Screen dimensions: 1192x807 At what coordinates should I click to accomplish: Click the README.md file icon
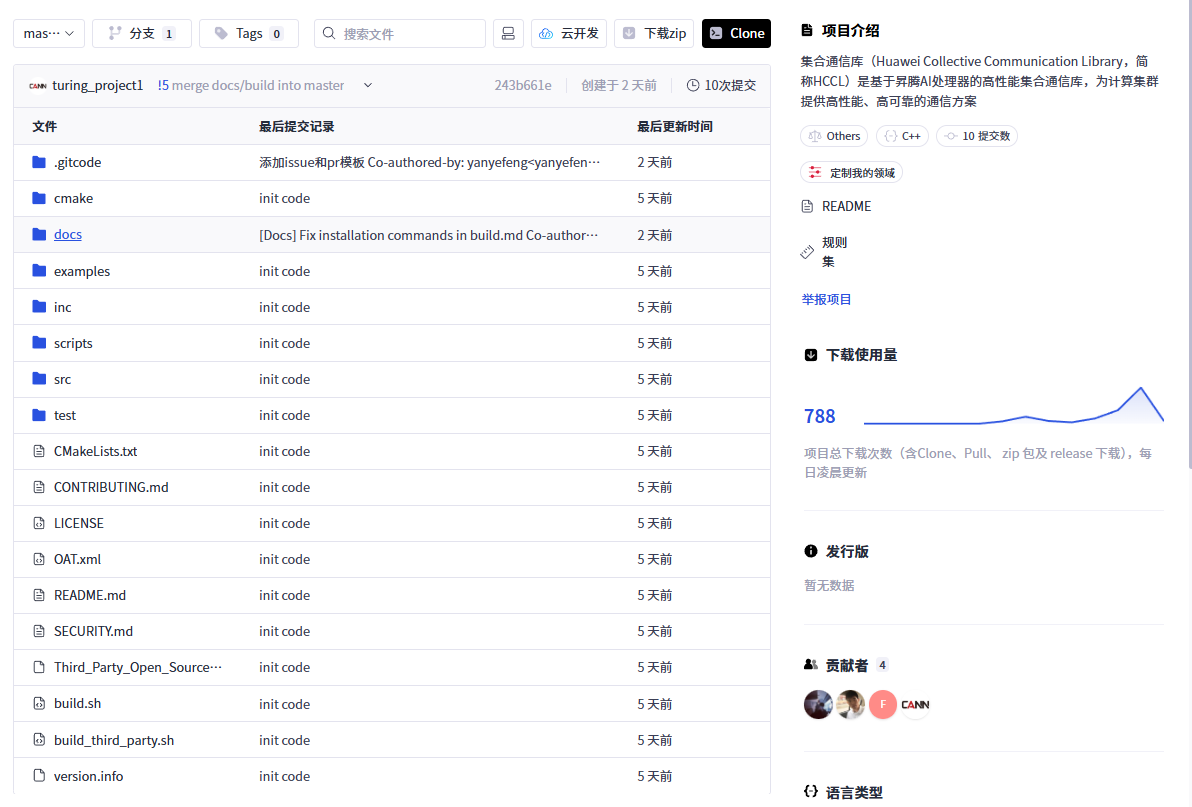pos(39,595)
